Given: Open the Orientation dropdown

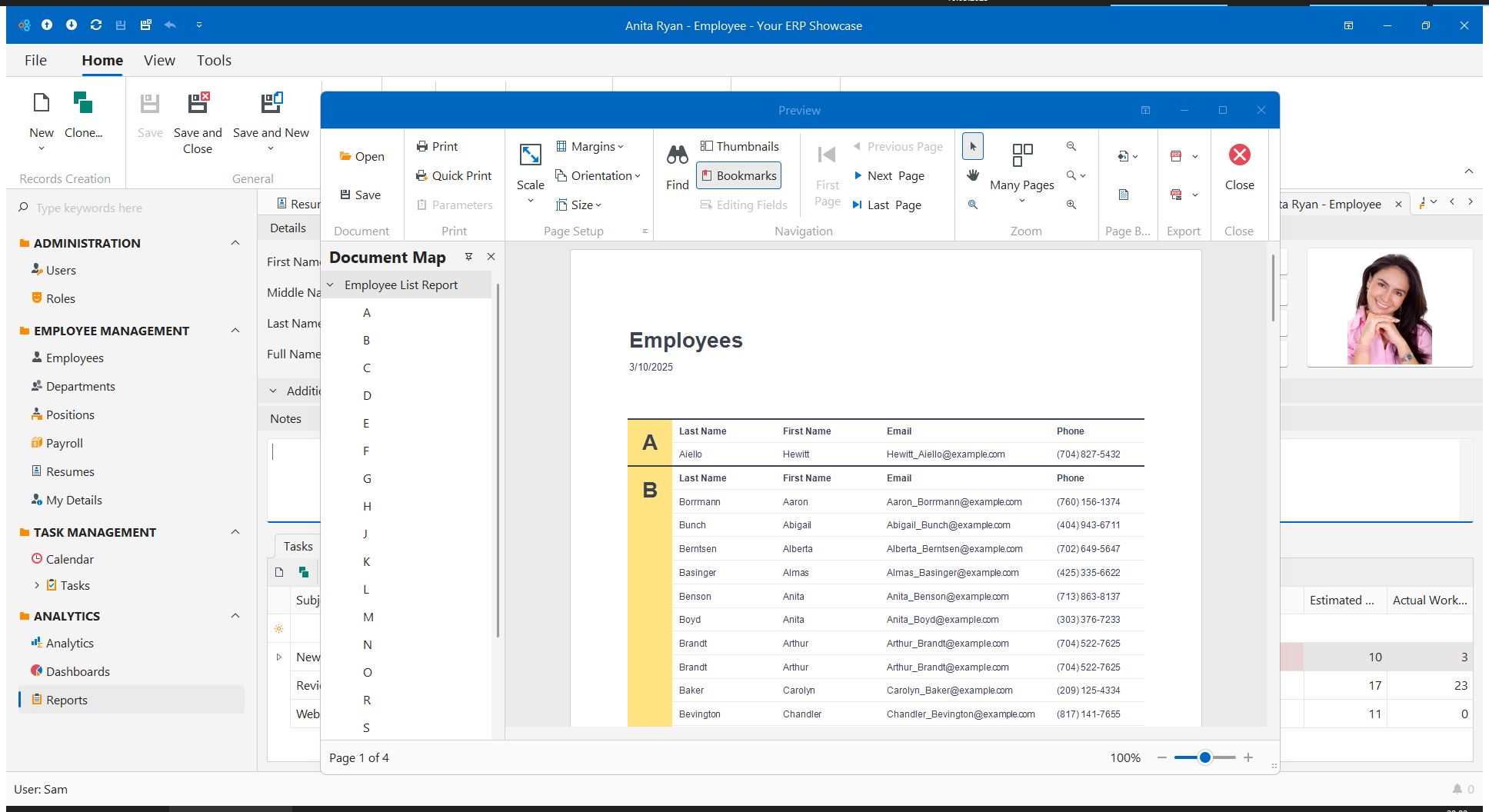Looking at the screenshot, I should [x=598, y=175].
